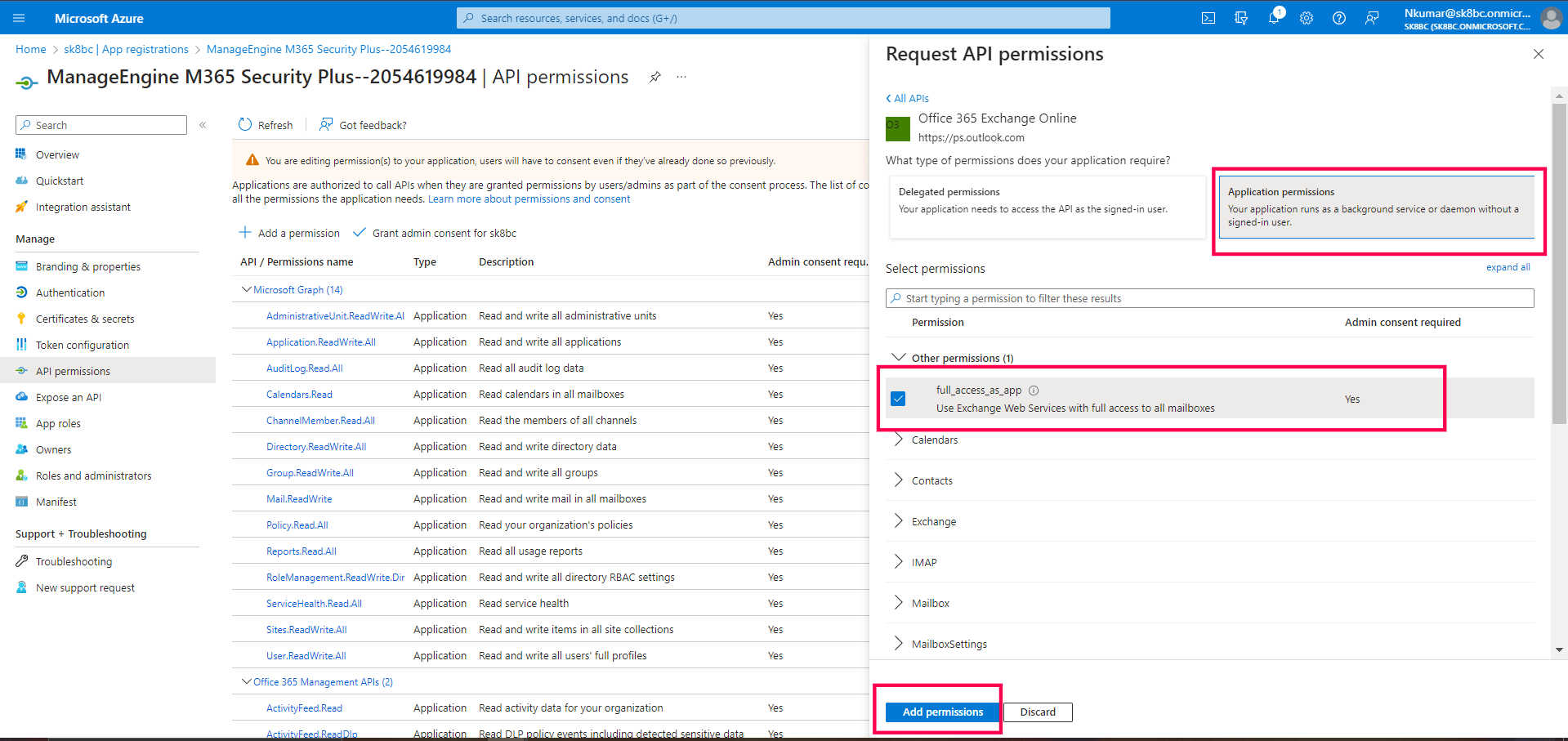Collapse the Microsoft Graph (14) group
This screenshot has width=1568, height=741.
(x=246, y=290)
